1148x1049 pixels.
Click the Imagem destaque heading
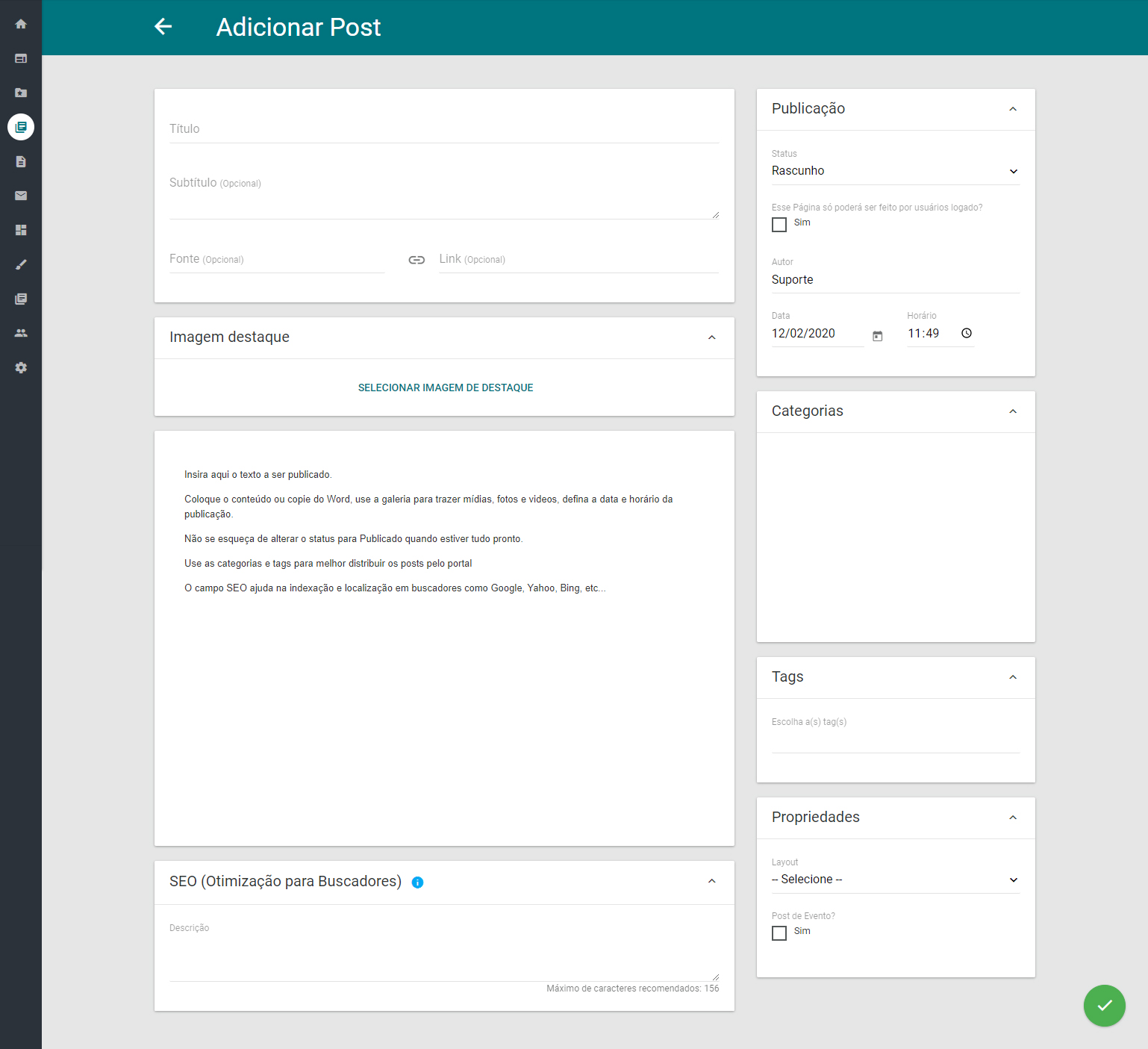(x=229, y=337)
